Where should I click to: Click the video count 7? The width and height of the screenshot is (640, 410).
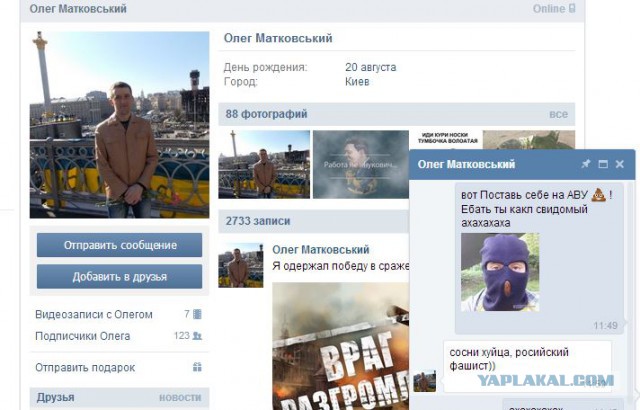187,314
